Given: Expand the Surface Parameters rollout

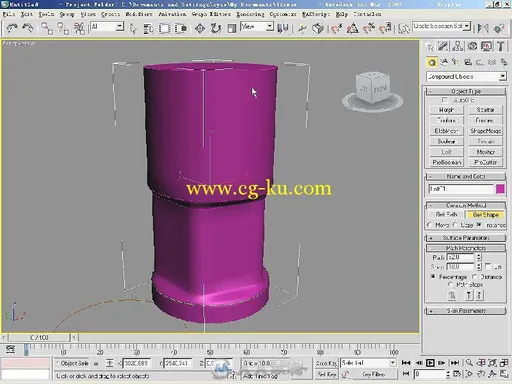Looking at the screenshot, I should [466, 238].
